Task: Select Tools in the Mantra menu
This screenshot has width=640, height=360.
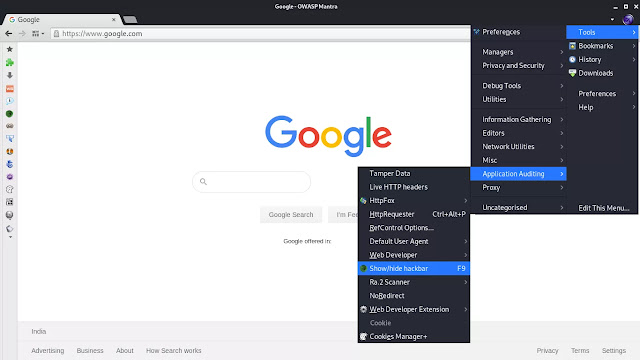Action: coord(602,32)
